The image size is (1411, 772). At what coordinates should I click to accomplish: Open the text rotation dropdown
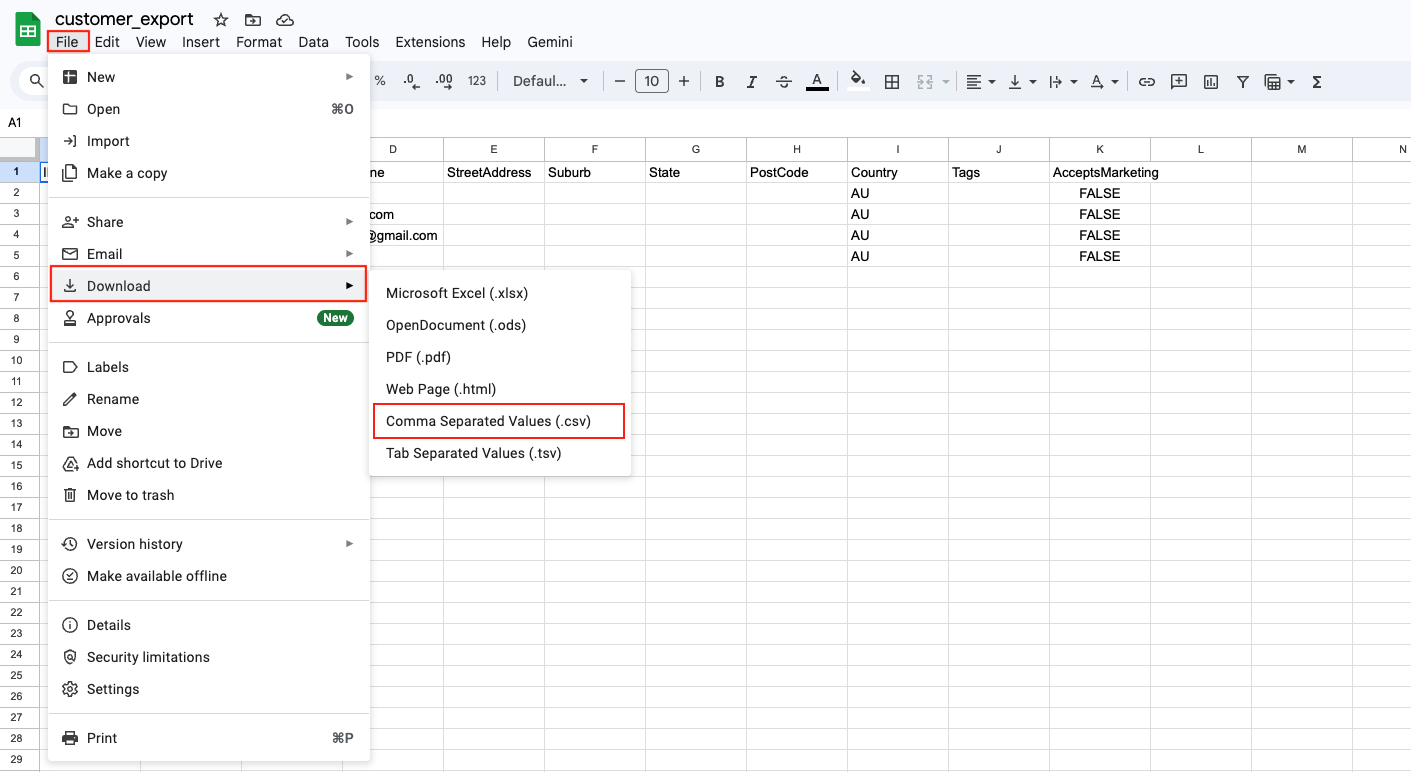[x=1103, y=81]
